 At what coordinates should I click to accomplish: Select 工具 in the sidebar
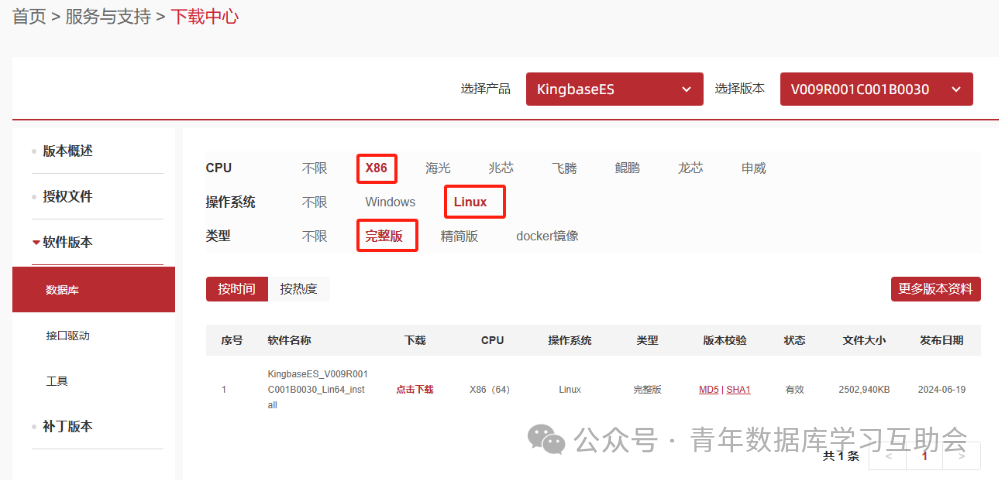click(x=57, y=381)
